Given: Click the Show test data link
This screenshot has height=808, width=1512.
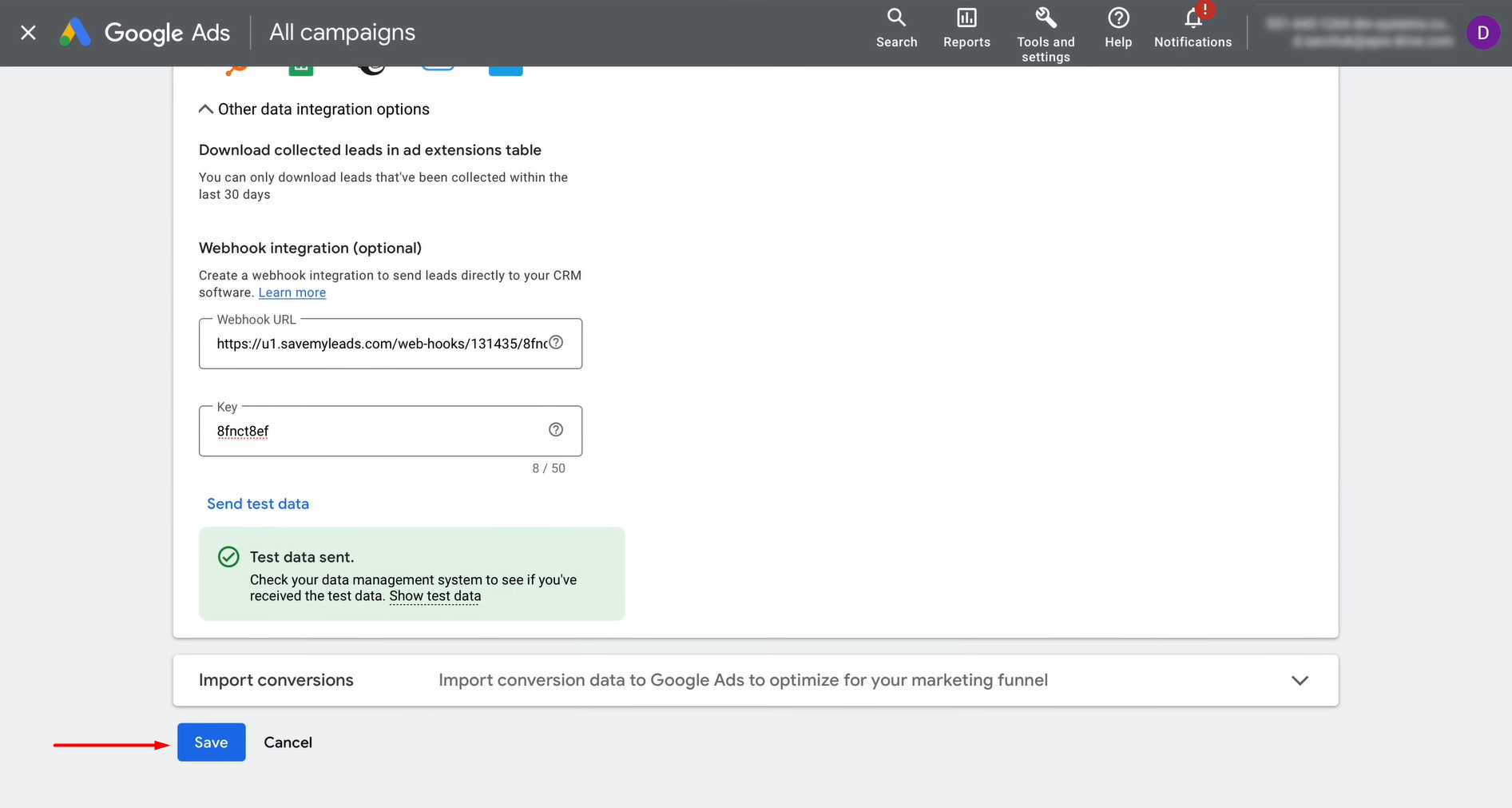Looking at the screenshot, I should (x=435, y=596).
